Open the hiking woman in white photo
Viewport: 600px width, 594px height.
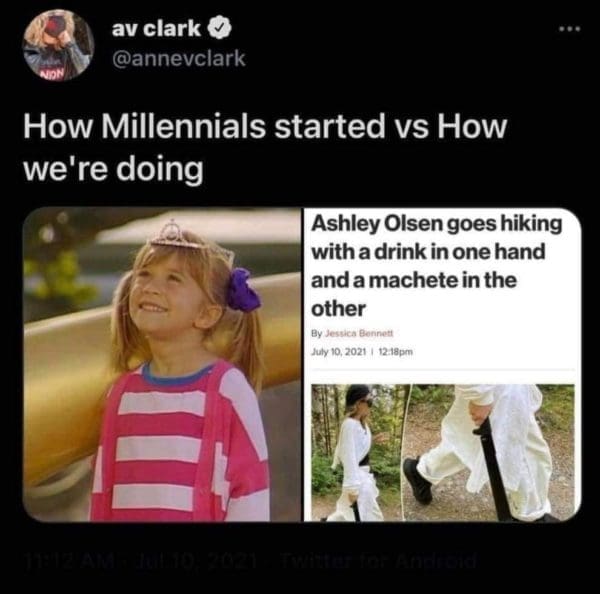(x=360, y=452)
